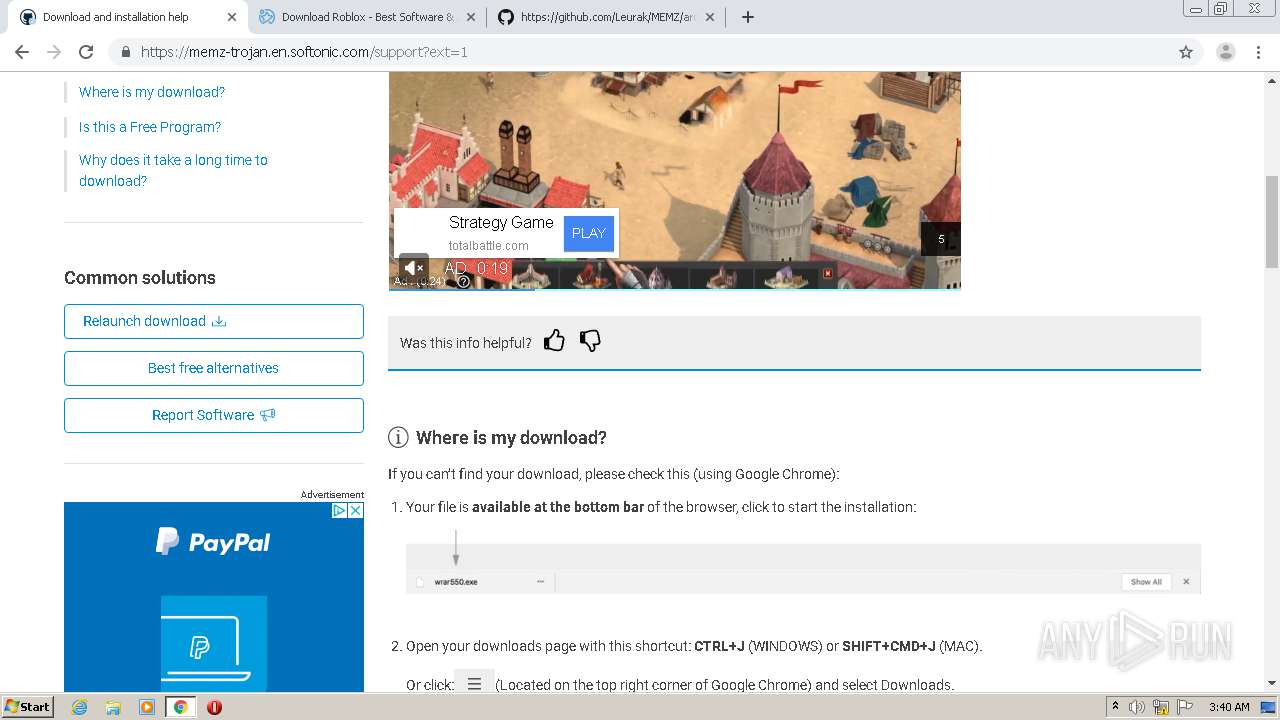Launch Internet Explorer from the taskbar
The height and width of the screenshot is (720, 1280).
(79, 707)
